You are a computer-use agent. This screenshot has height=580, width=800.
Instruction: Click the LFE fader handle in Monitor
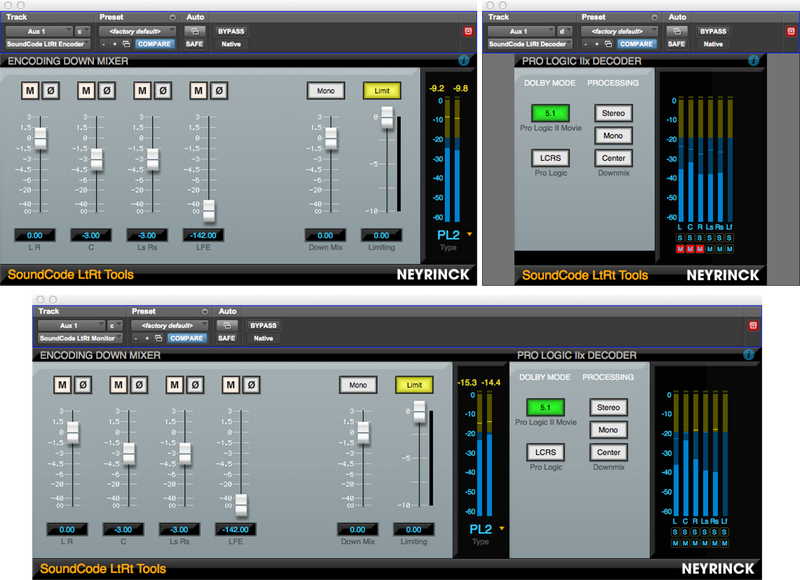click(241, 505)
